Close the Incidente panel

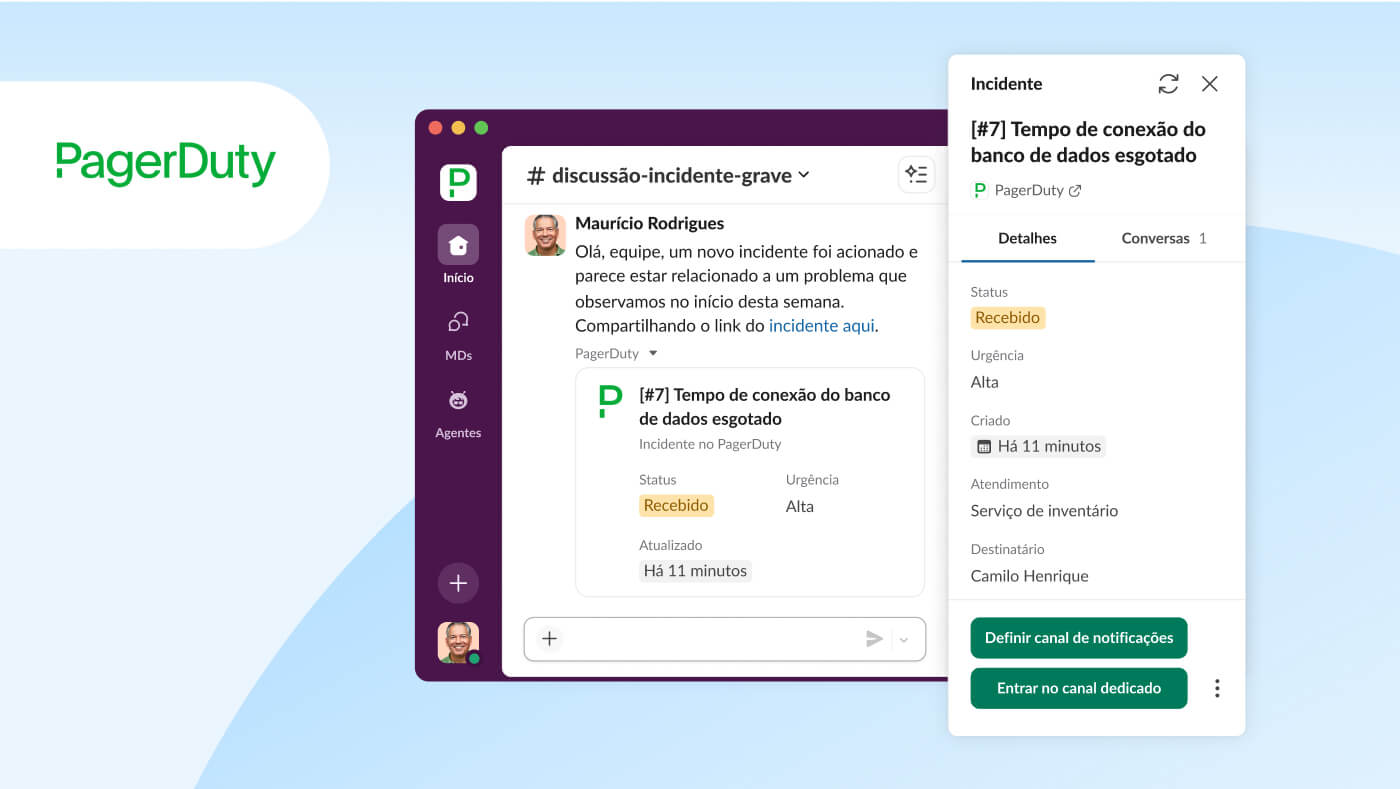[1210, 84]
